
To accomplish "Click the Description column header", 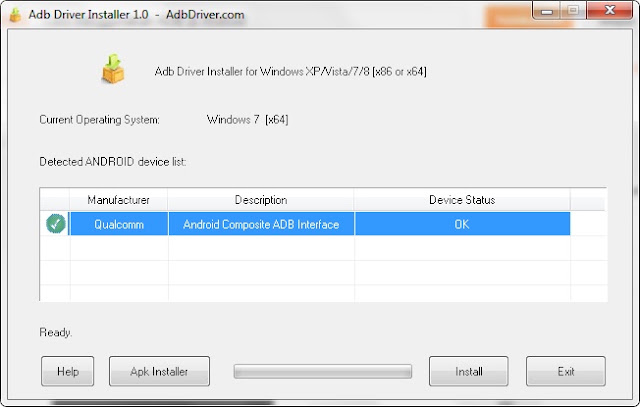I will (261, 200).
